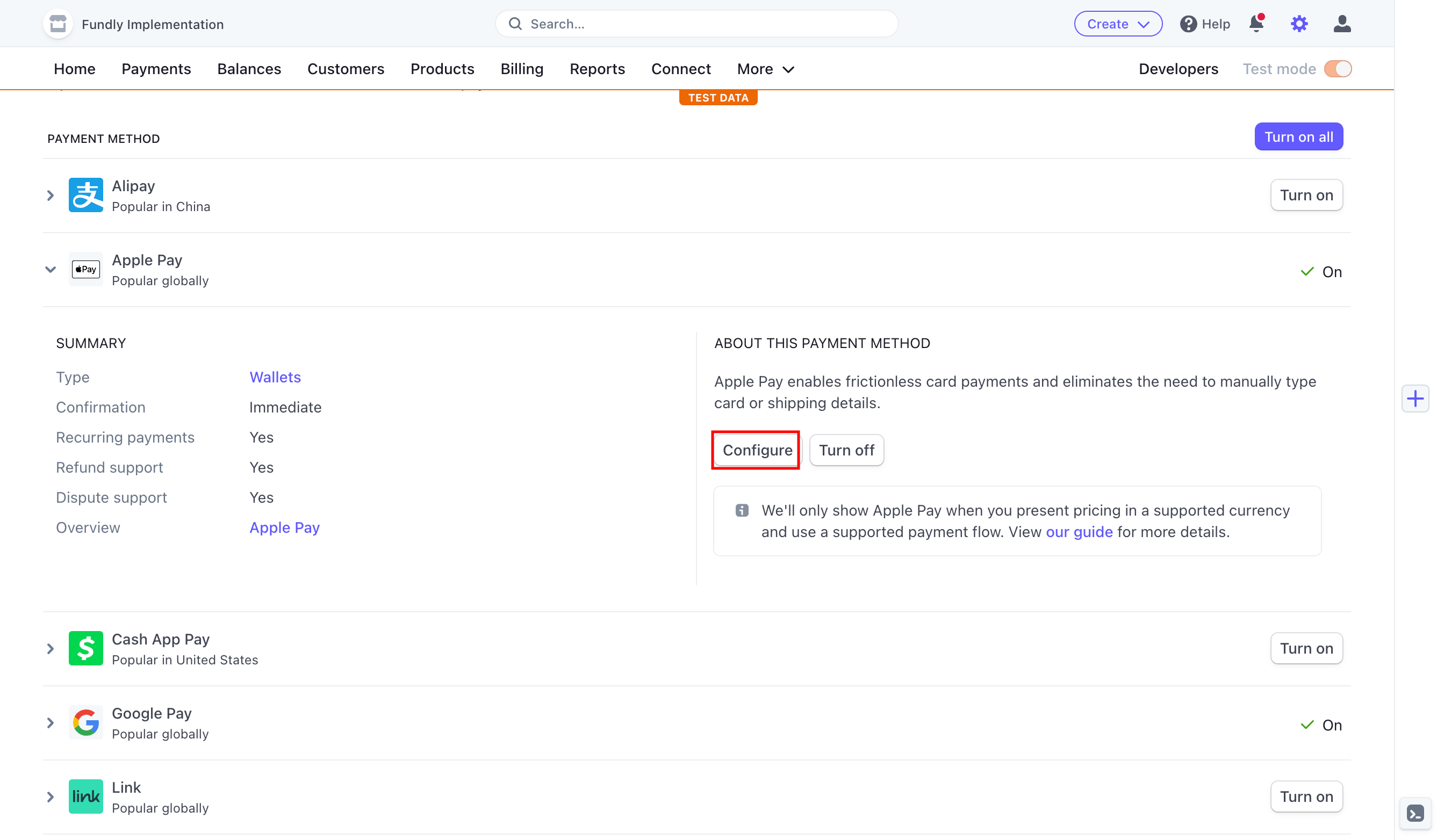Expand the Alipay row chevron

click(50, 195)
